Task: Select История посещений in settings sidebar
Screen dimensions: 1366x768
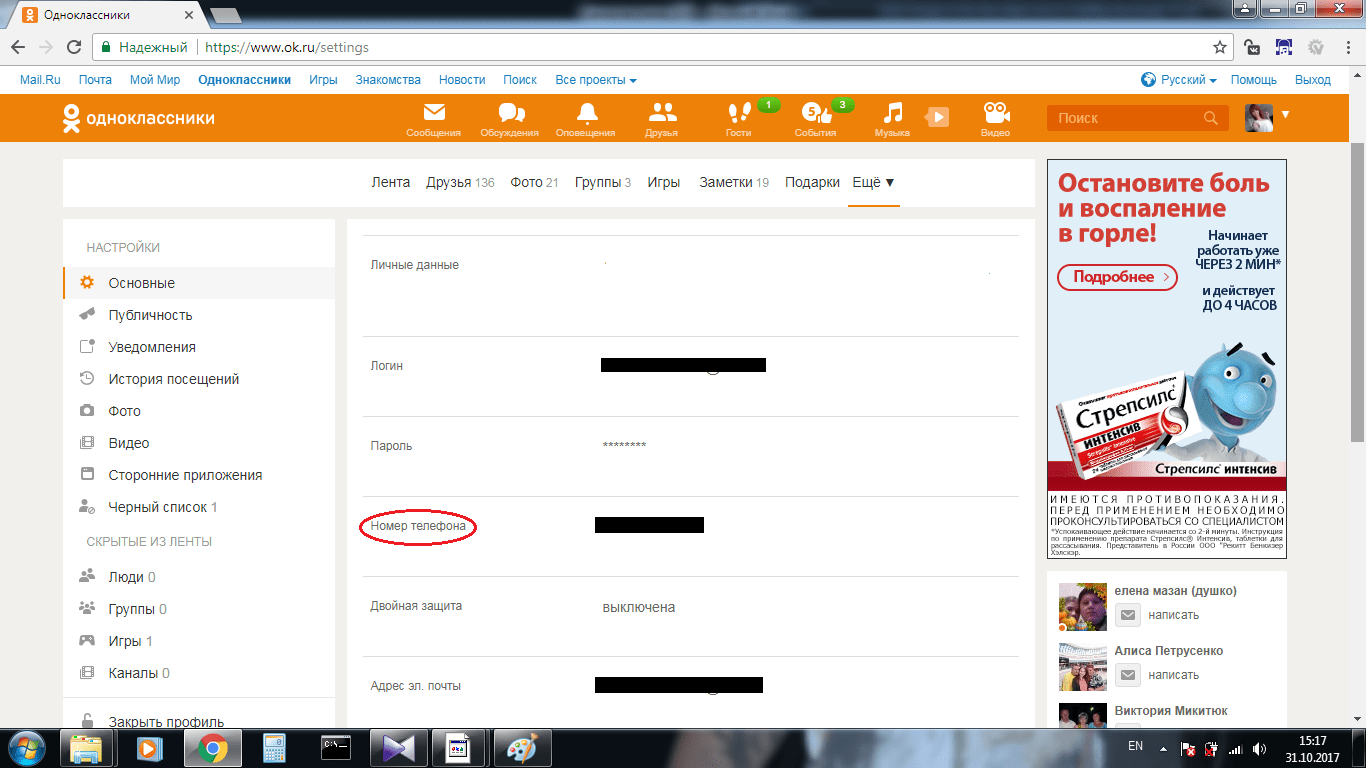Action: coord(199,379)
